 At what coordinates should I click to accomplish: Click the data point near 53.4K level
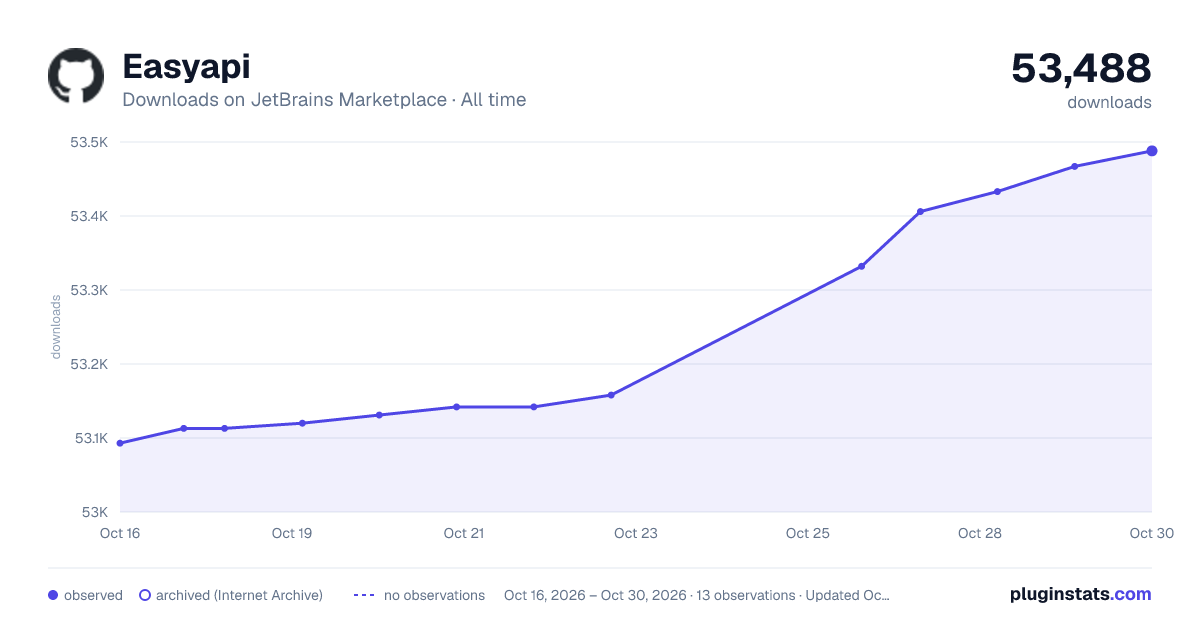tap(920, 211)
